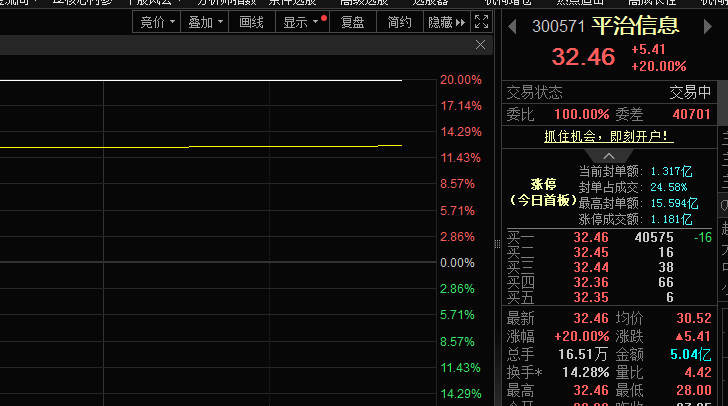This screenshot has width=728, height=406.
Task: Click the stock code 300571
Action: tap(558, 26)
